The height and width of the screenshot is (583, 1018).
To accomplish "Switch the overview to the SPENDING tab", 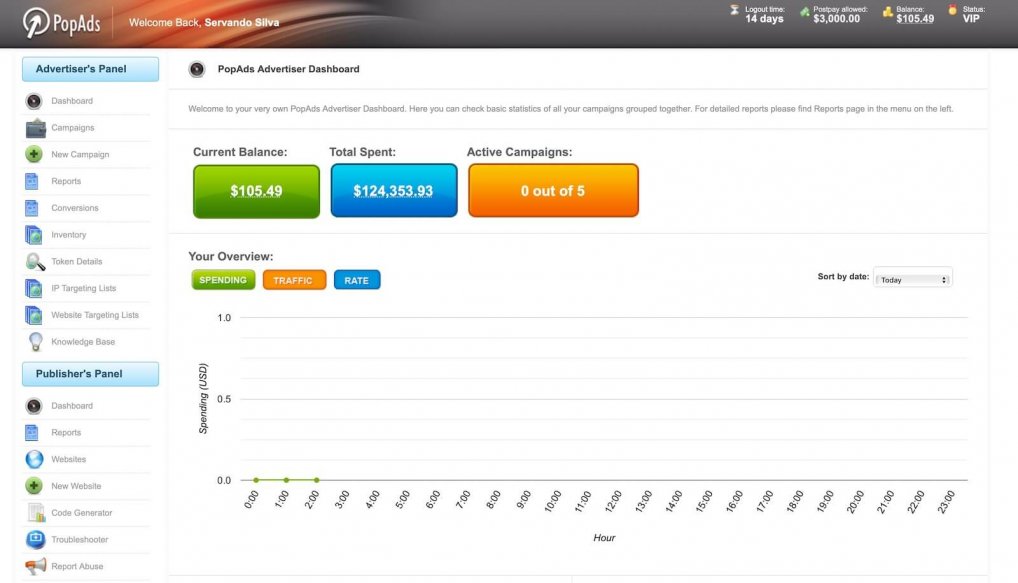I will point(223,280).
